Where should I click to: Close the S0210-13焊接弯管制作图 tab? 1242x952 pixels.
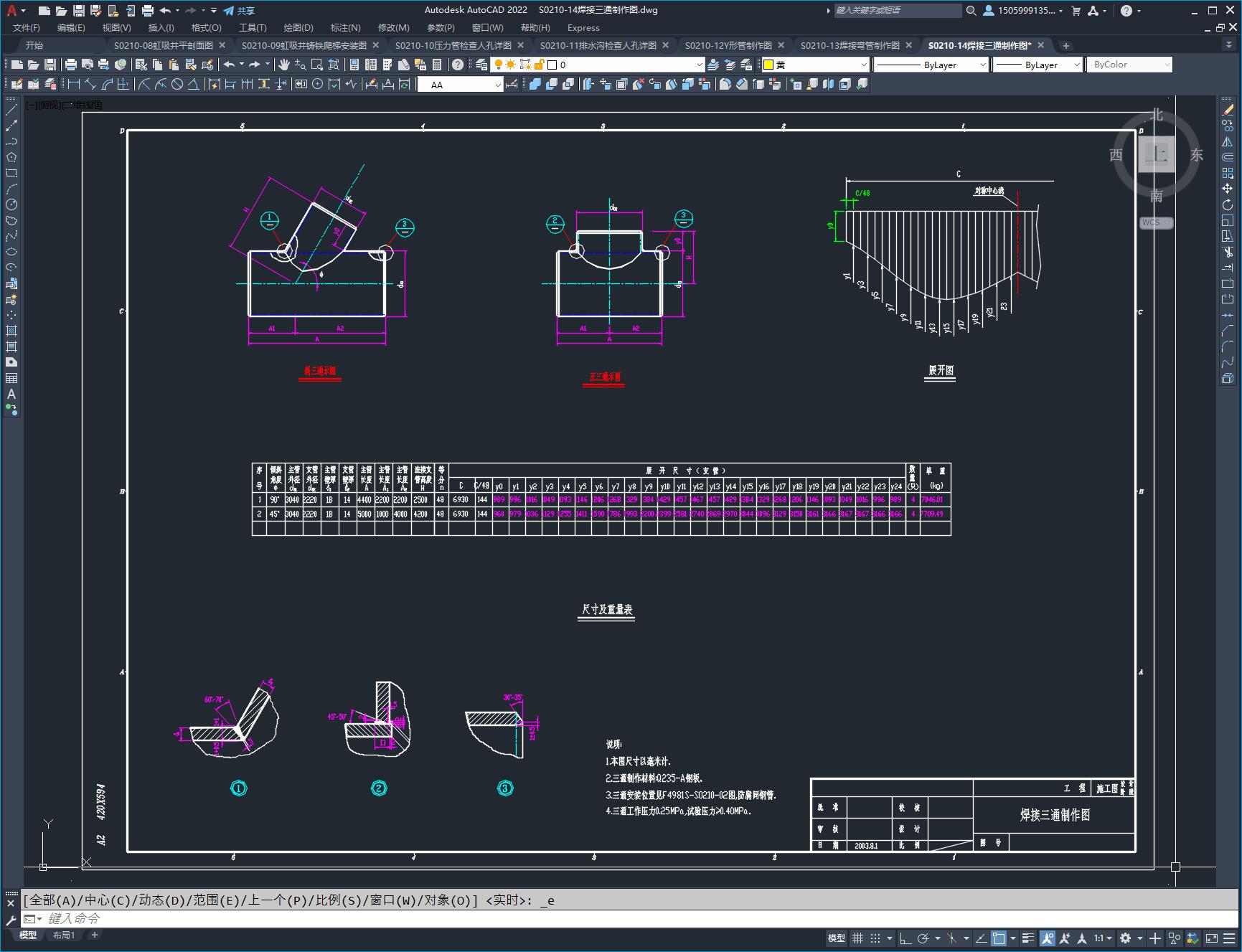(909, 45)
